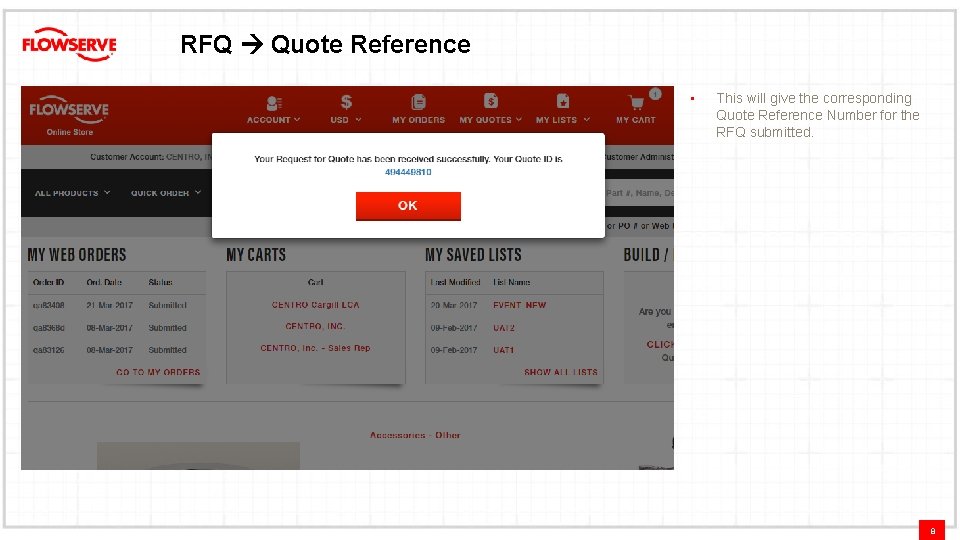Expand the MY LISTS dropdown
The image size is (960, 540).
(563, 120)
